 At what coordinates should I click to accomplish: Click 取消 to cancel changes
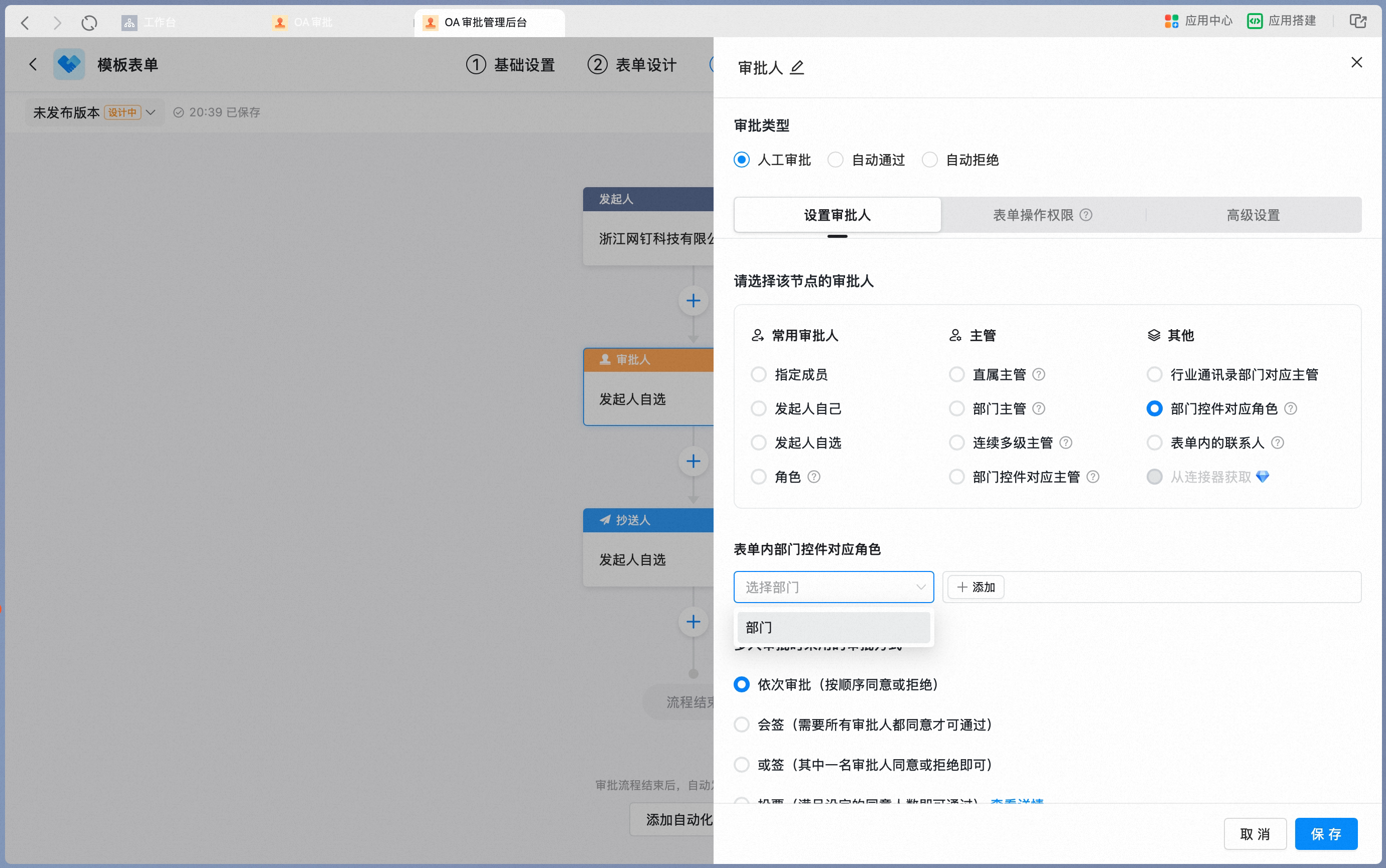1255,833
